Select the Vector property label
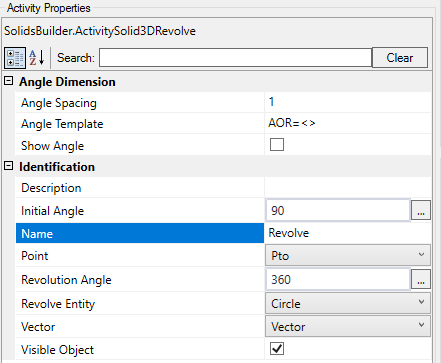The image size is (441, 363). [38, 327]
